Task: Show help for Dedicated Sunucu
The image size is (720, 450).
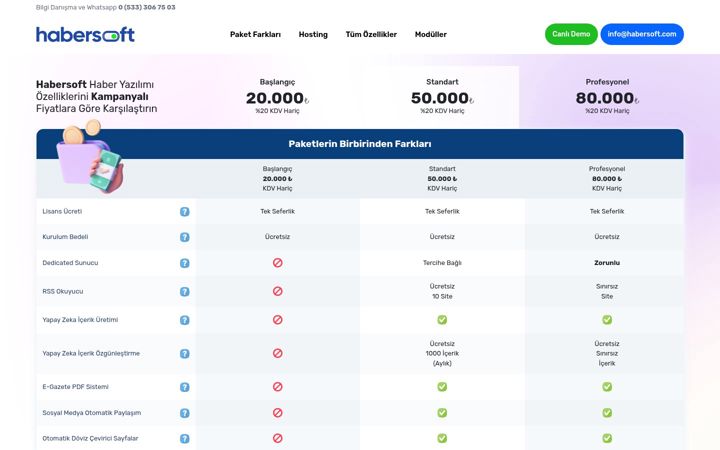Action: pyautogui.click(x=185, y=263)
